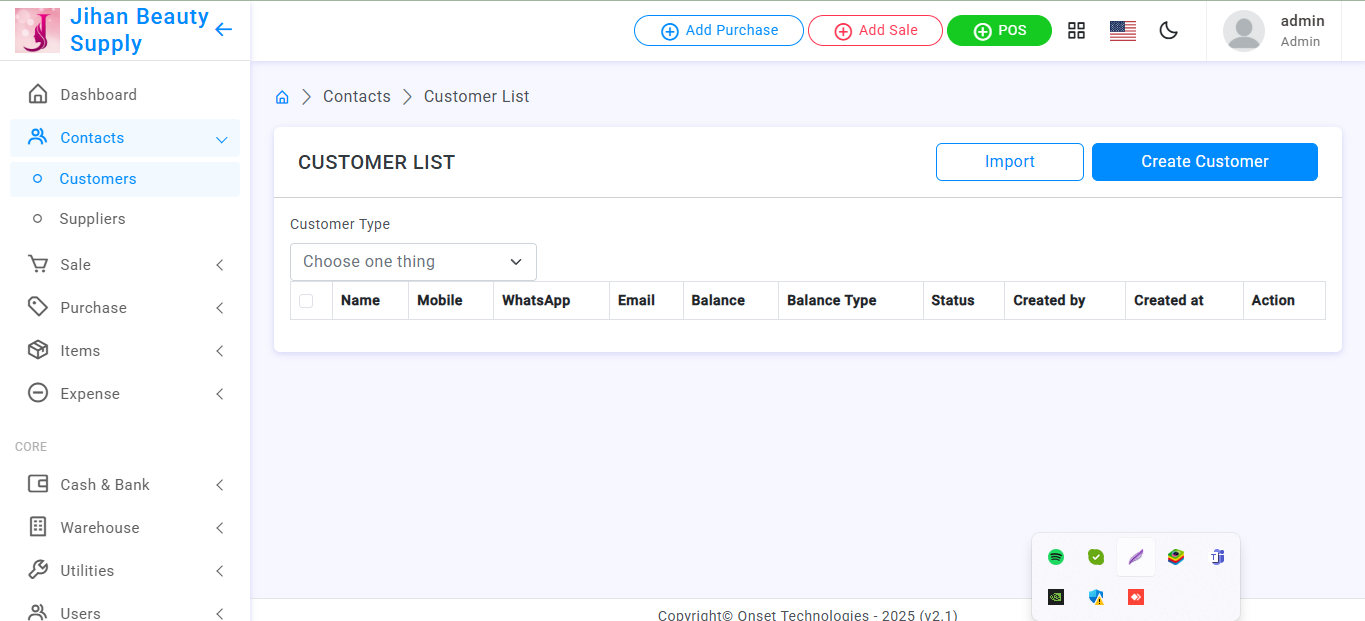Click the NVIDIA tray icon
This screenshot has height=621, width=1365.
pos(1056,597)
